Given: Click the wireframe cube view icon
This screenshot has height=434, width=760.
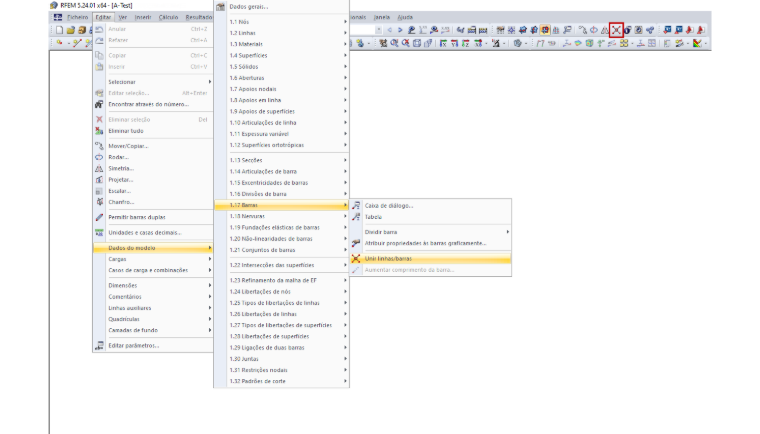Looking at the screenshot, I should (417, 43).
